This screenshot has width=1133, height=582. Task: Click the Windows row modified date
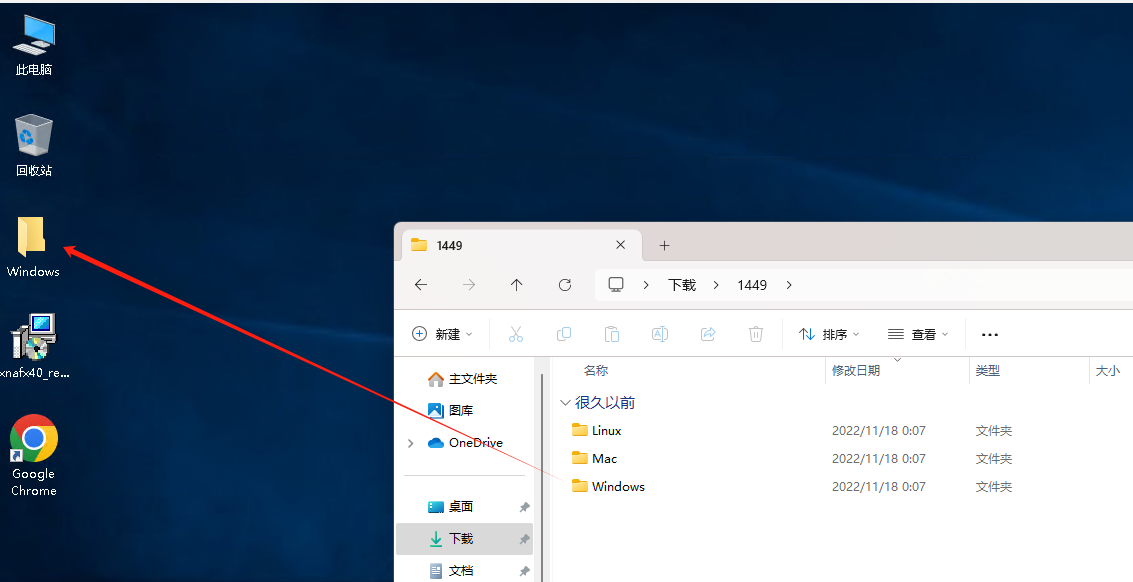pos(879,487)
